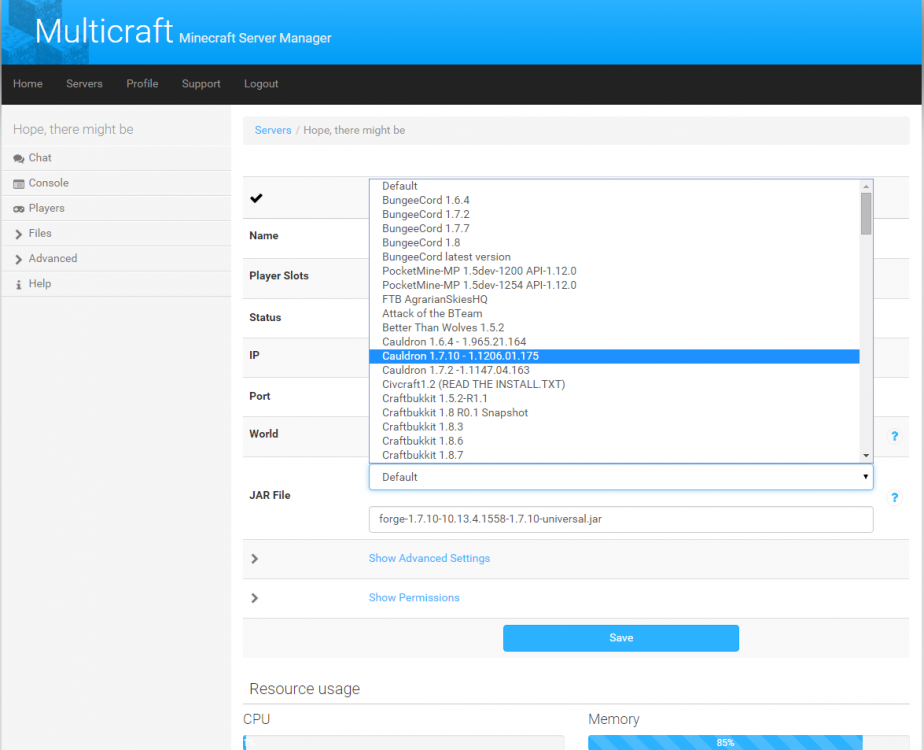Select Craftbukkit 1.8 R0.1 Snapshot option
Viewport: 924px width, 750px height.
click(614, 412)
